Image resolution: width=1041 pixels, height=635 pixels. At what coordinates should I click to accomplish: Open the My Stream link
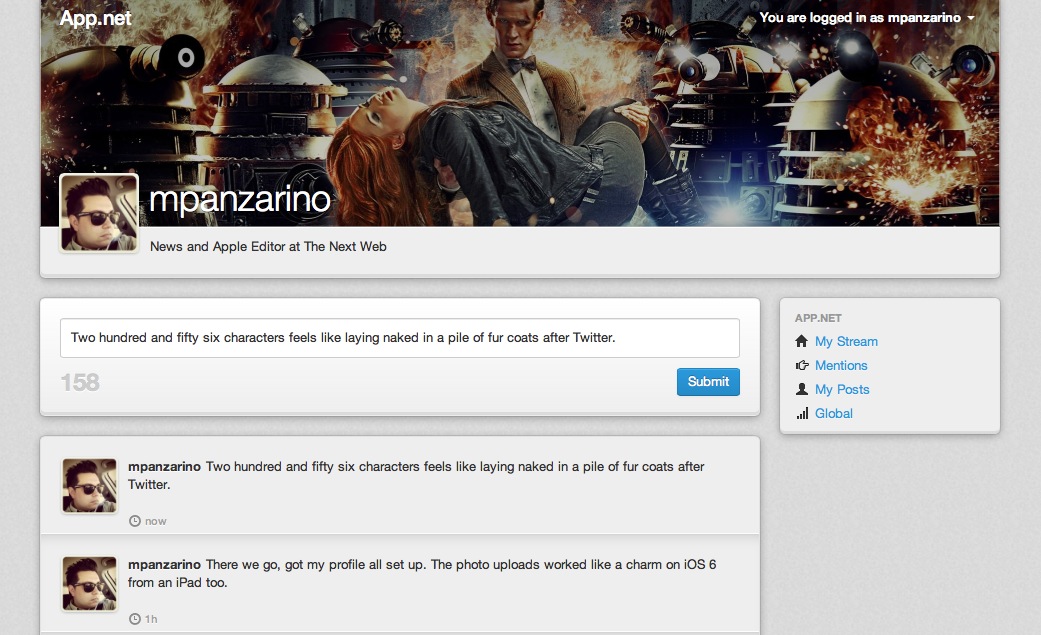[846, 341]
